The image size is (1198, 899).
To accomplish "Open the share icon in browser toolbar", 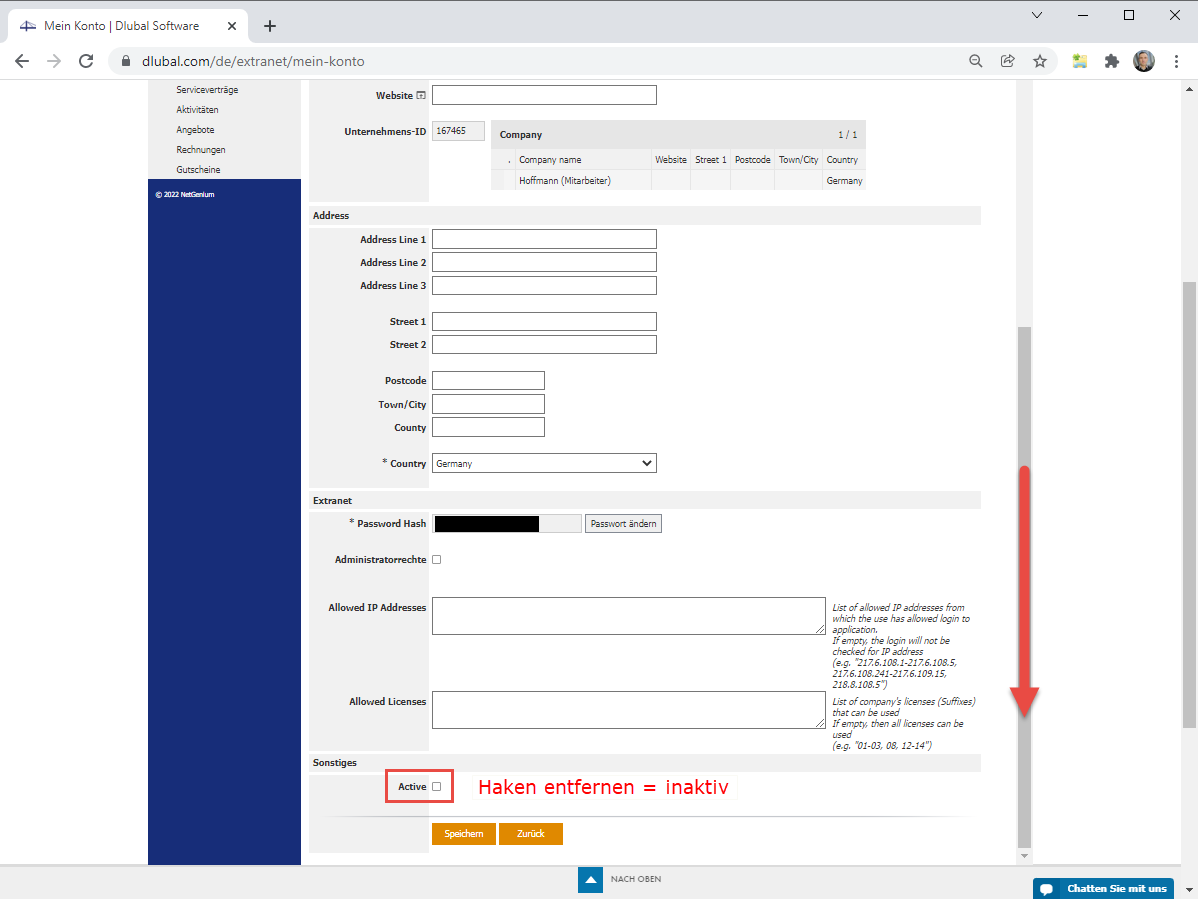I will click(x=1008, y=60).
